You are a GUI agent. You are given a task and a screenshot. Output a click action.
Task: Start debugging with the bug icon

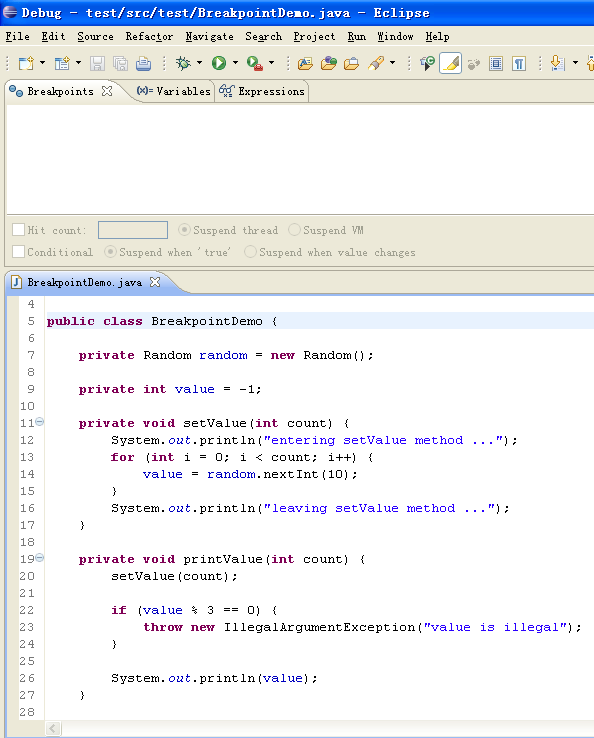click(183, 63)
